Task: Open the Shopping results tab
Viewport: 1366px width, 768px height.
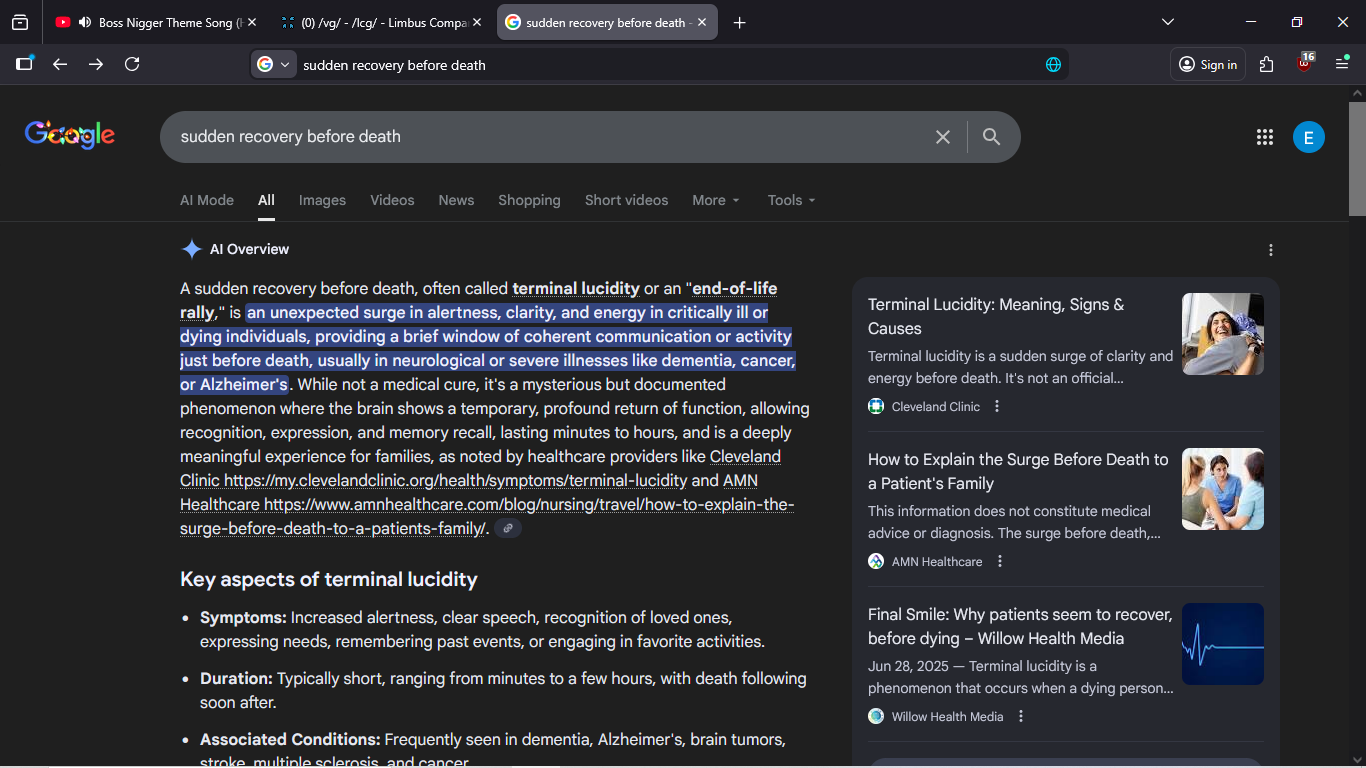Action: [529, 200]
